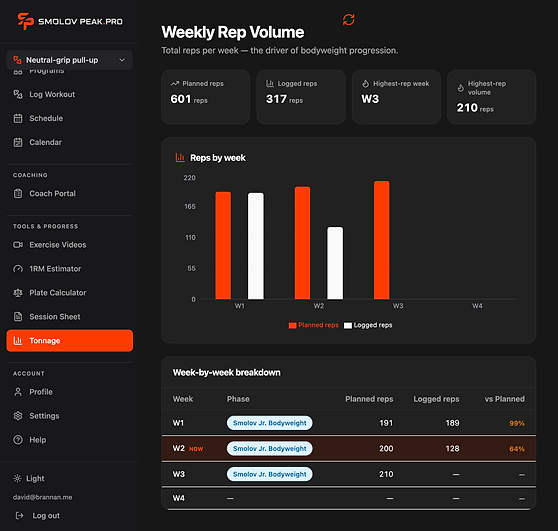Click the Session Sheet document icon
This screenshot has width=558, height=531.
[18, 317]
